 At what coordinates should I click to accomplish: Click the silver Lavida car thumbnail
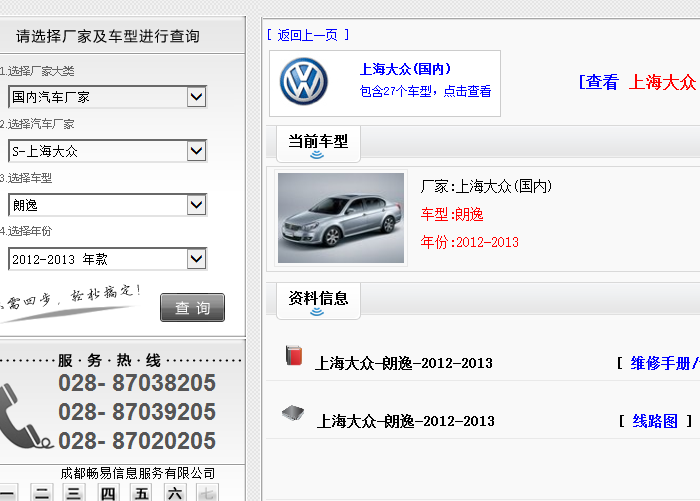click(341, 218)
